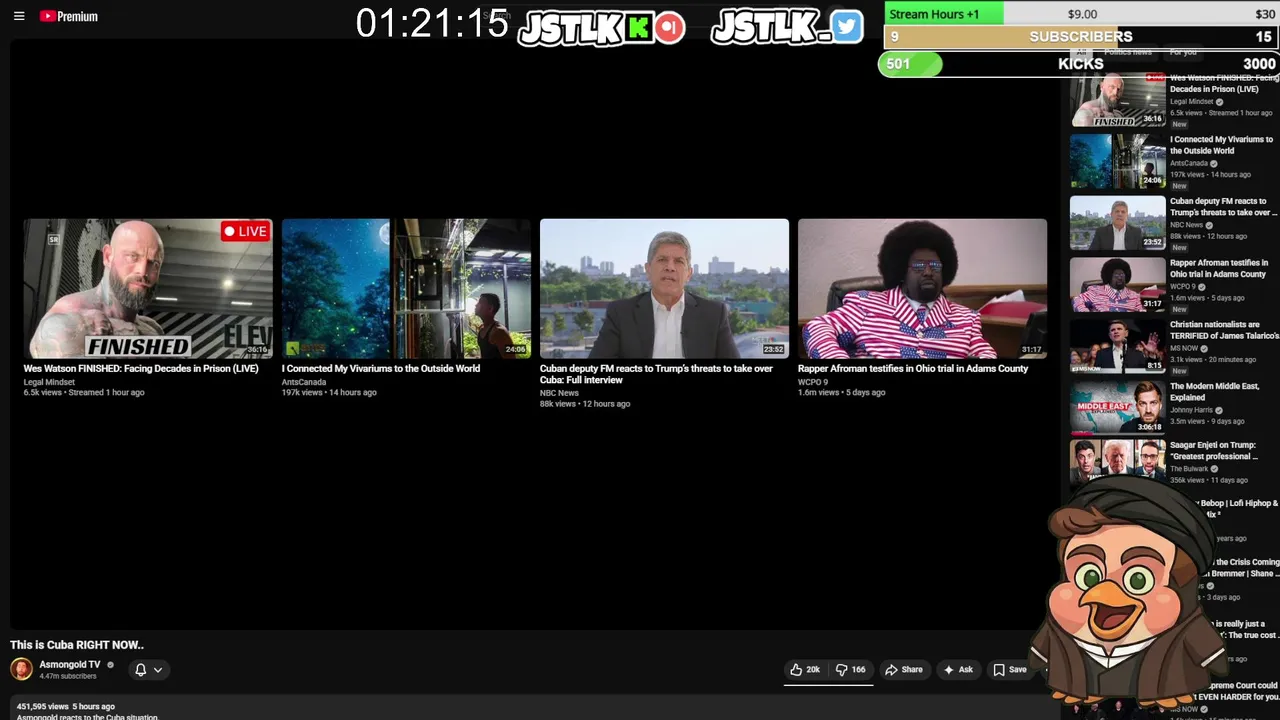Open endscreen title Cuban deputy FM reacts
The width and height of the screenshot is (1280, 720).
pyautogui.click(x=656, y=374)
